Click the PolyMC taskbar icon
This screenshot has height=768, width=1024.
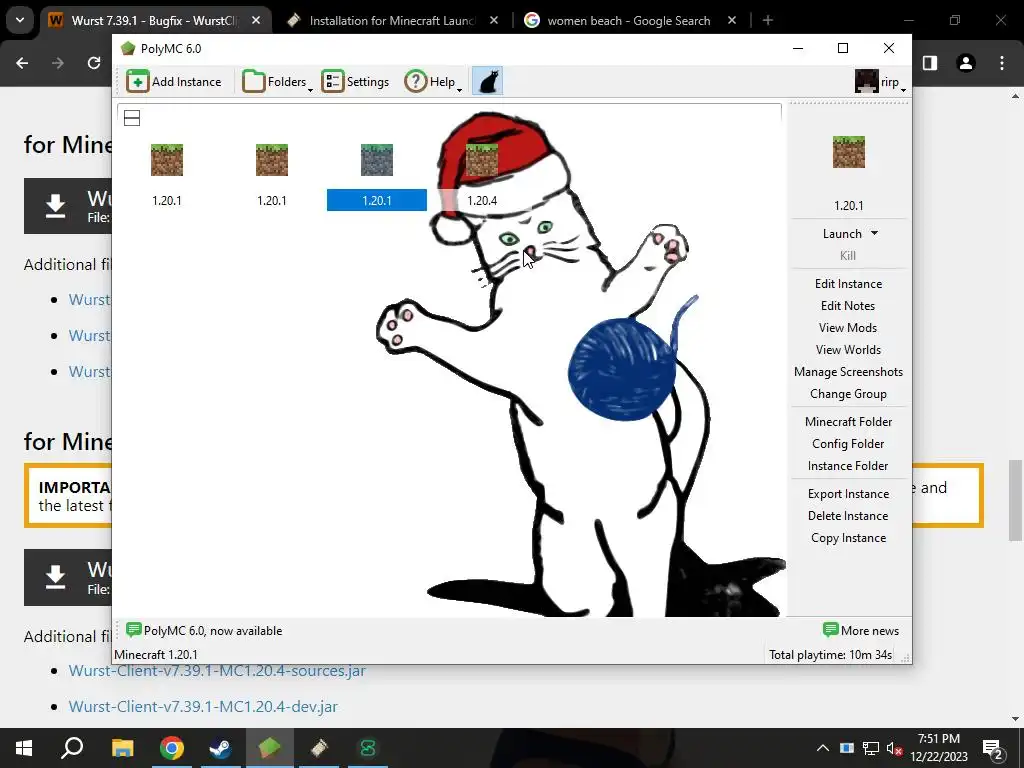(269, 748)
